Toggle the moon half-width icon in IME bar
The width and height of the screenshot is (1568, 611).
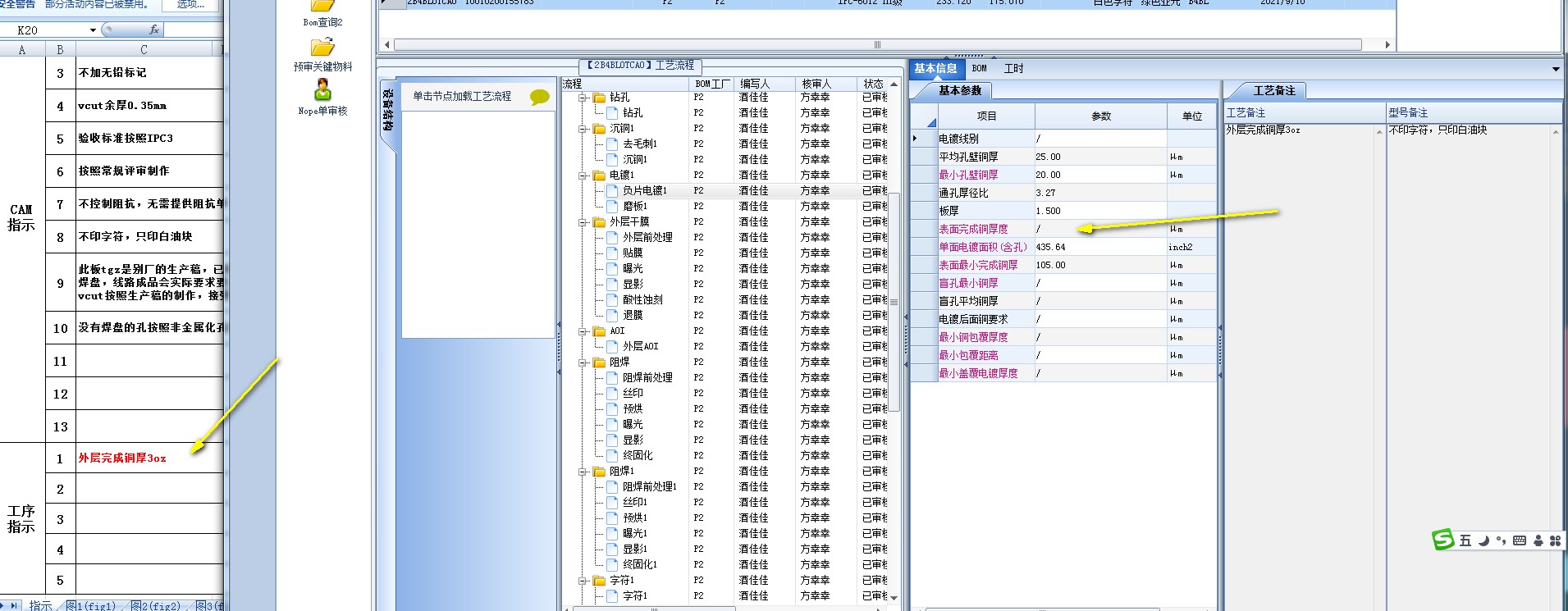coord(1484,540)
